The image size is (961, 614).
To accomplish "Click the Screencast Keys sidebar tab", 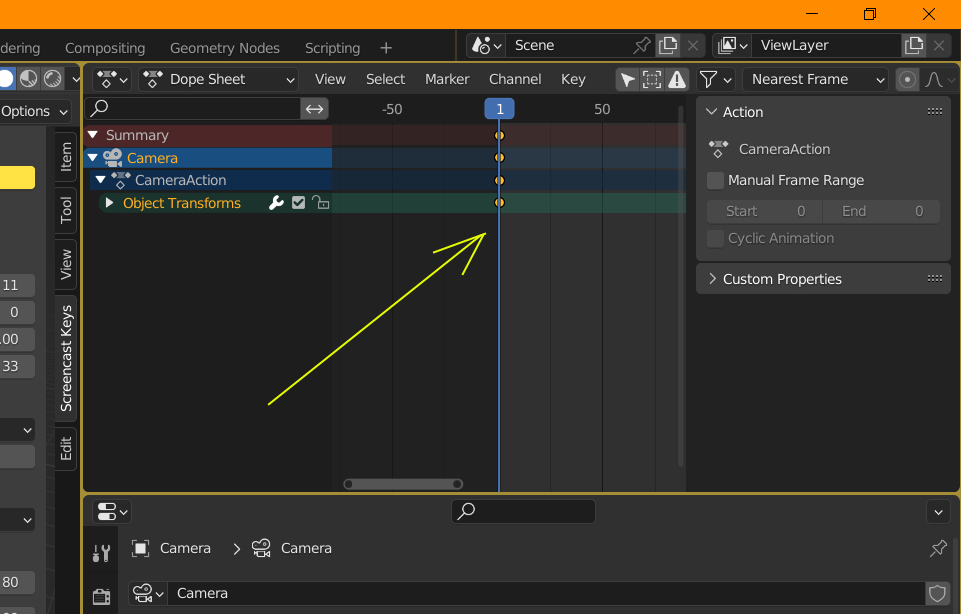I will 67,358.
